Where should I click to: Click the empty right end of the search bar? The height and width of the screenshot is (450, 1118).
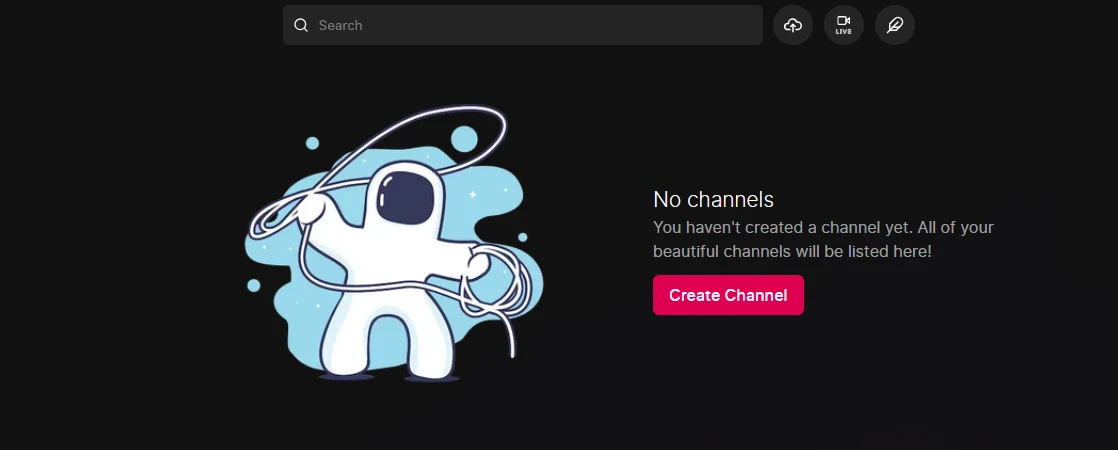coord(720,25)
